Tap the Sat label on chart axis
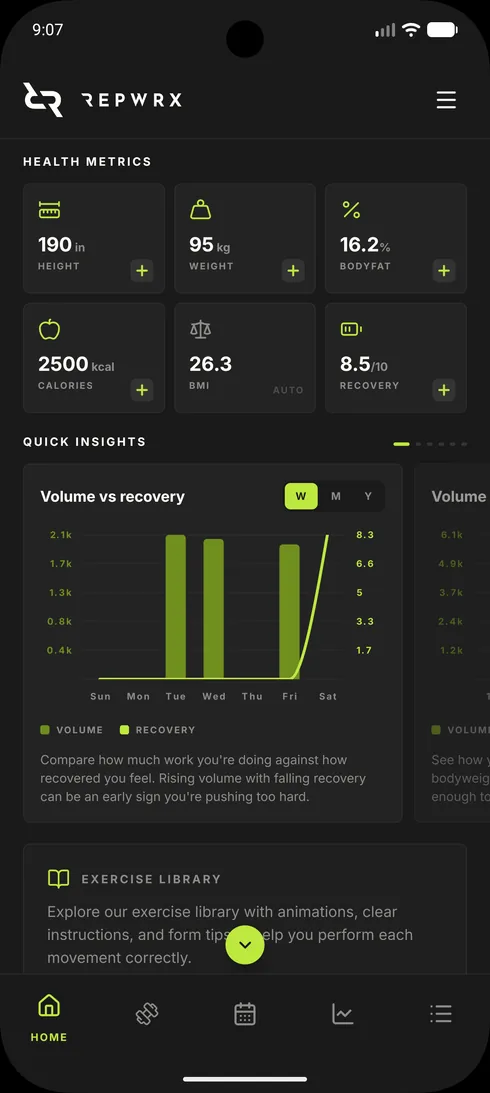 click(328, 696)
